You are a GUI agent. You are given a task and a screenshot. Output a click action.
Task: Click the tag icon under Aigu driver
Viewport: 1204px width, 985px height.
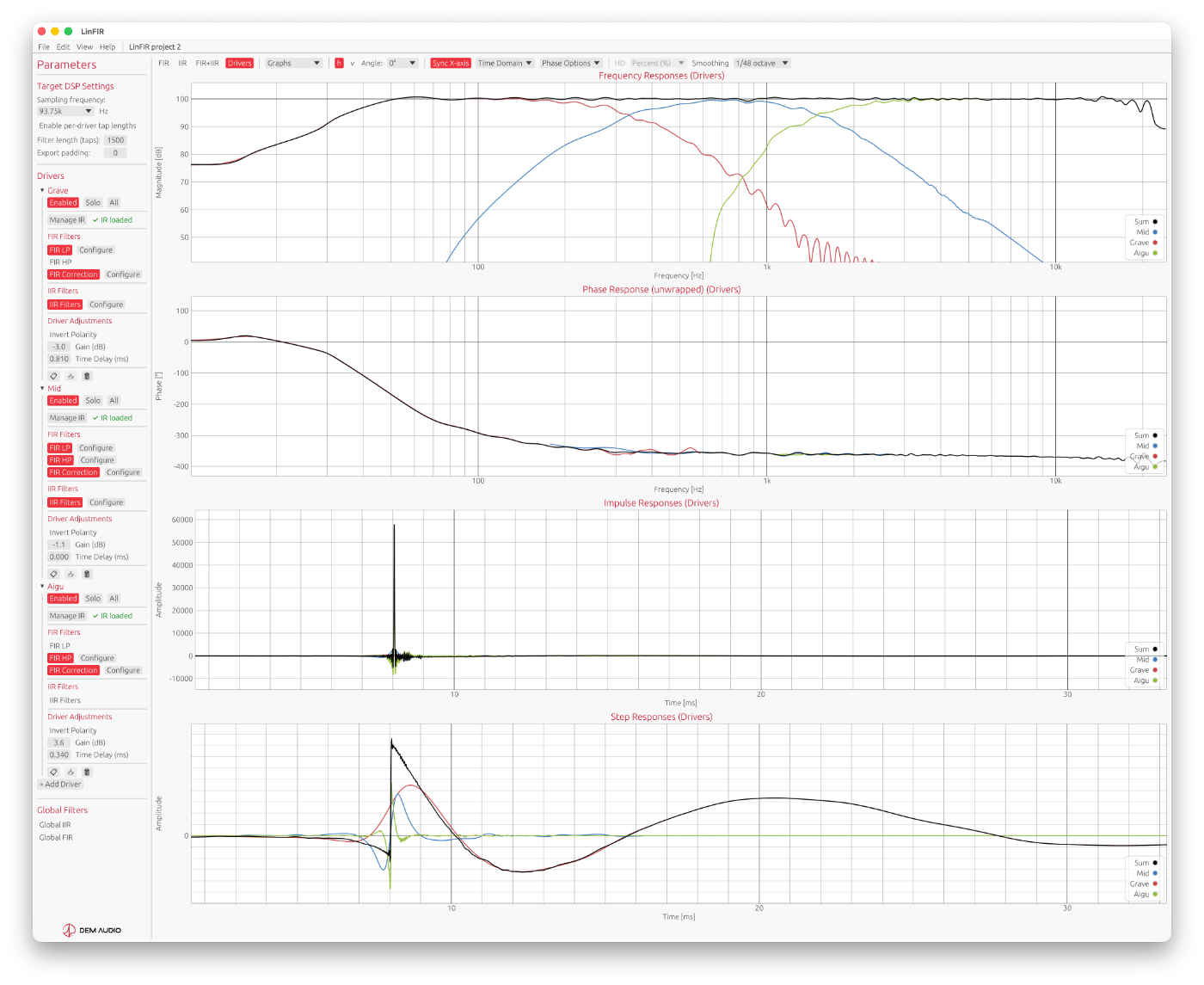(x=53, y=772)
